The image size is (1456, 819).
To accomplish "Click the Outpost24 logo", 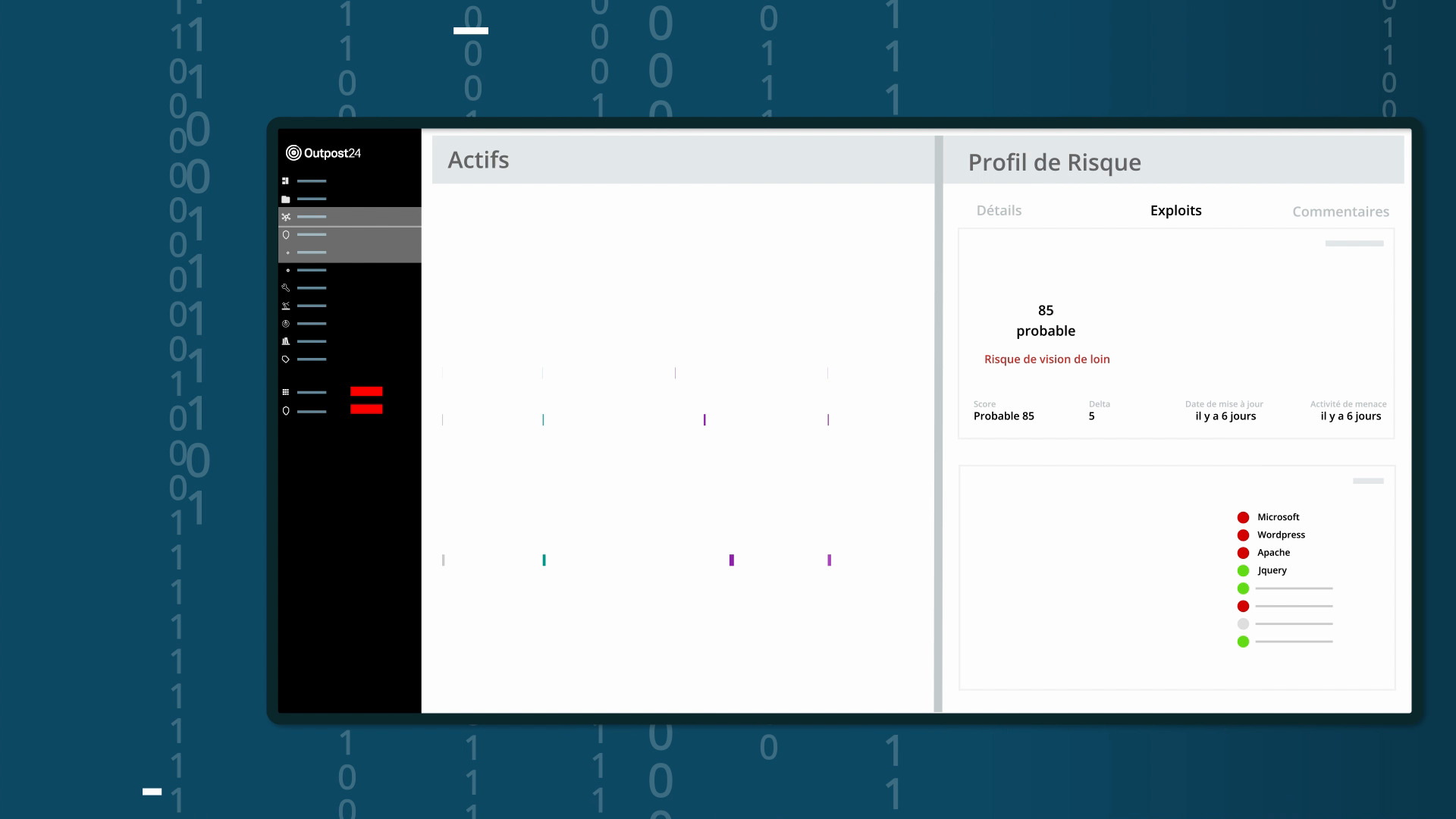I will coord(323,153).
